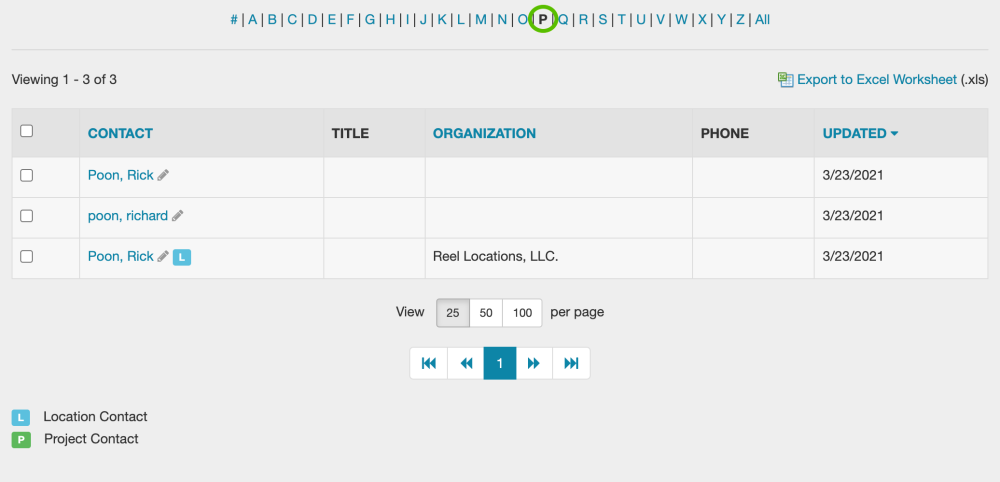The height and width of the screenshot is (482, 1000).
Task: Go to previous page of results
Action: tap(465, 364)
